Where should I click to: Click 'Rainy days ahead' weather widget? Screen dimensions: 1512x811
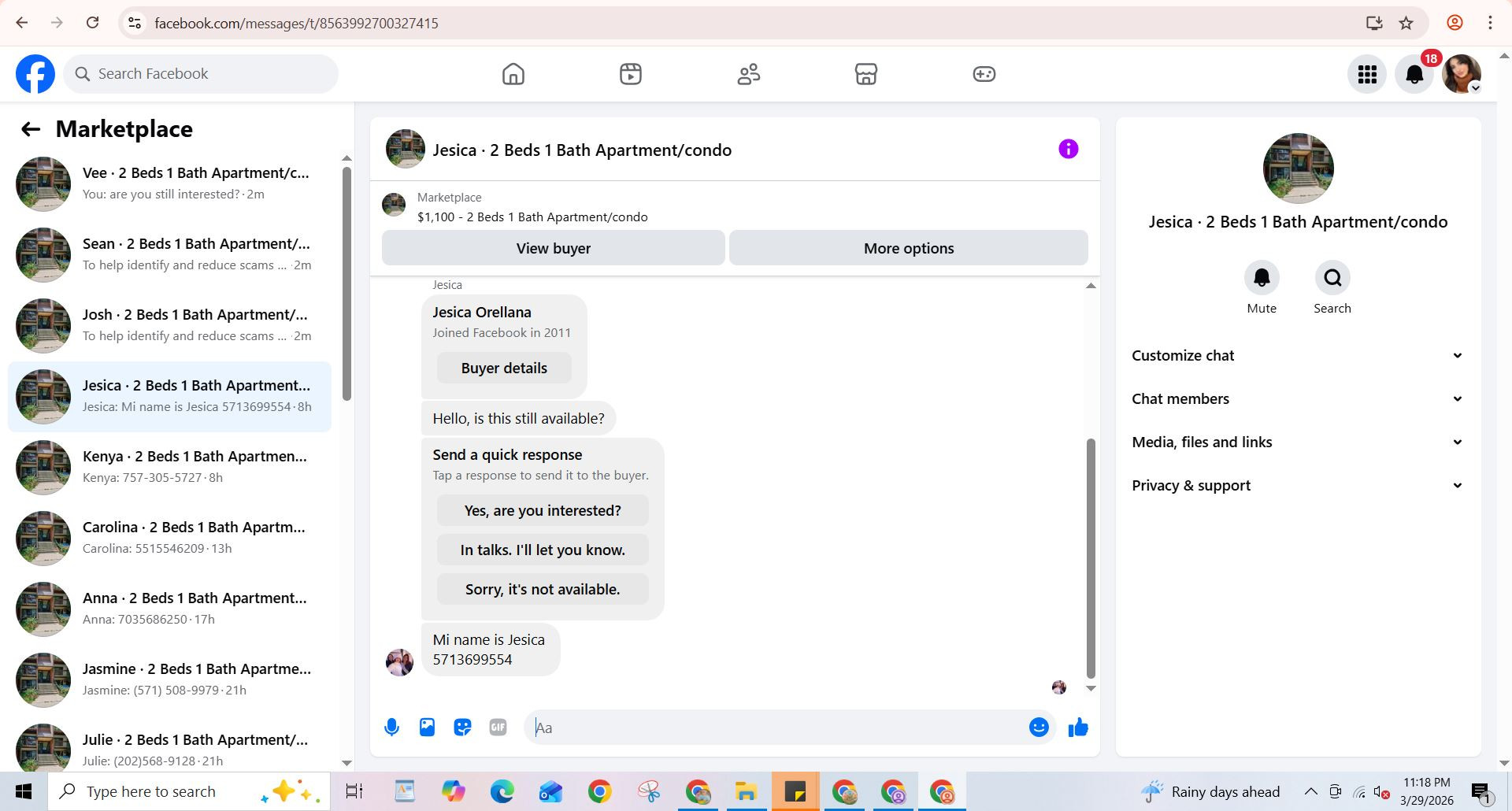point(1210,791)
